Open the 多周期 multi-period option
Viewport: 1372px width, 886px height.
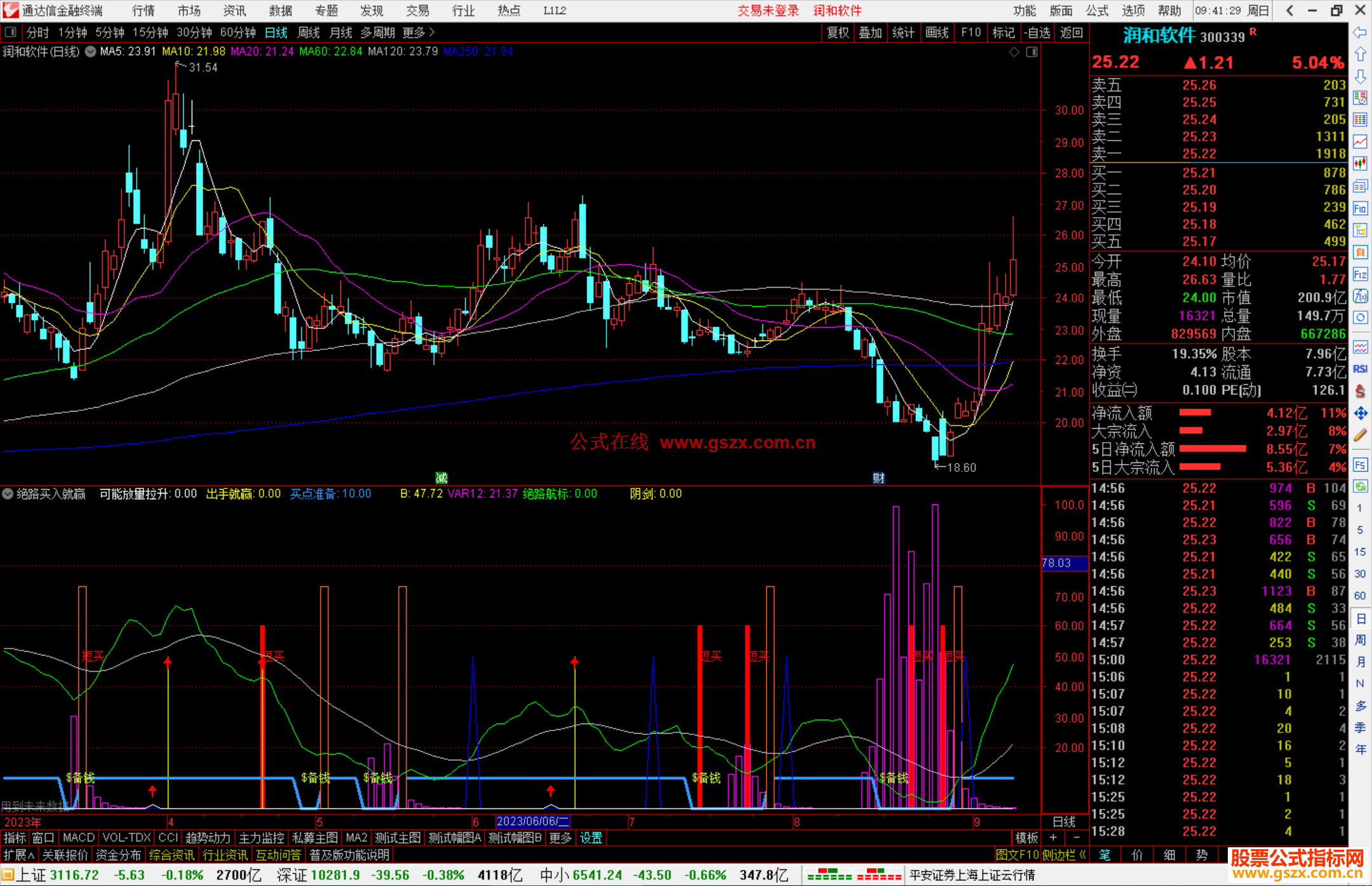coord(377,32)
